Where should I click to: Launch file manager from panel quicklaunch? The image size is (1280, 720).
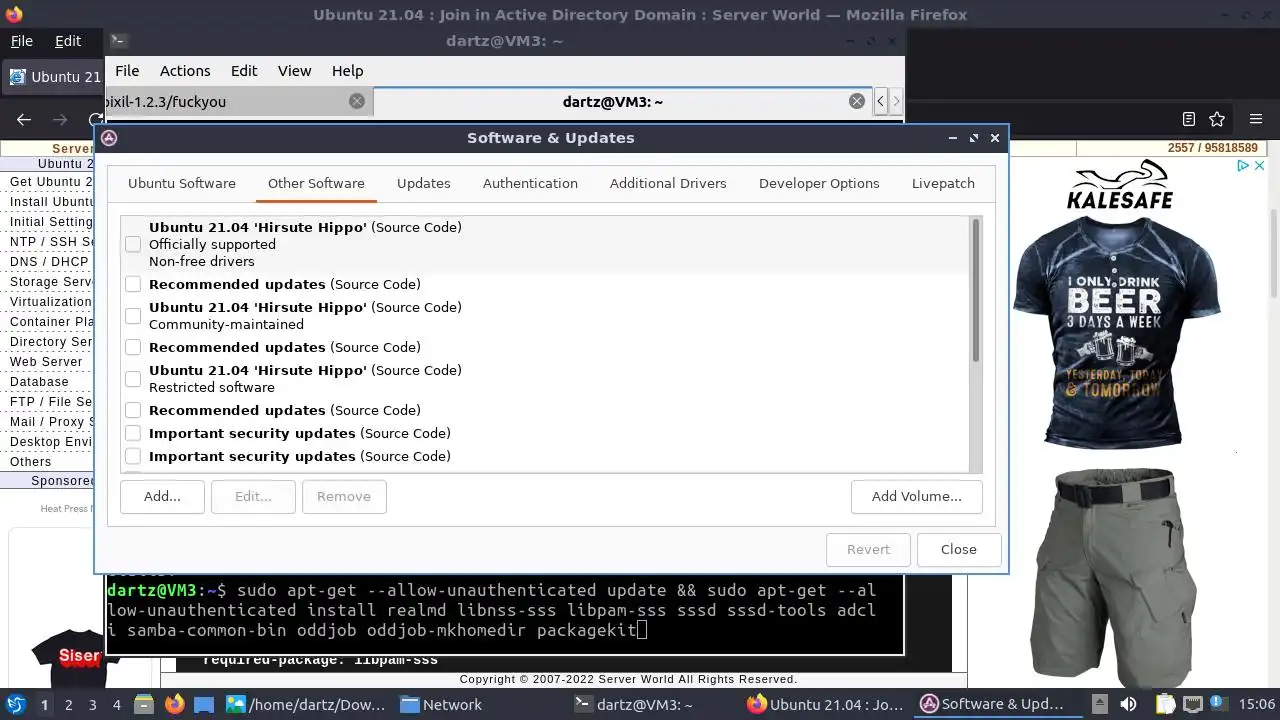click(144, 704)
